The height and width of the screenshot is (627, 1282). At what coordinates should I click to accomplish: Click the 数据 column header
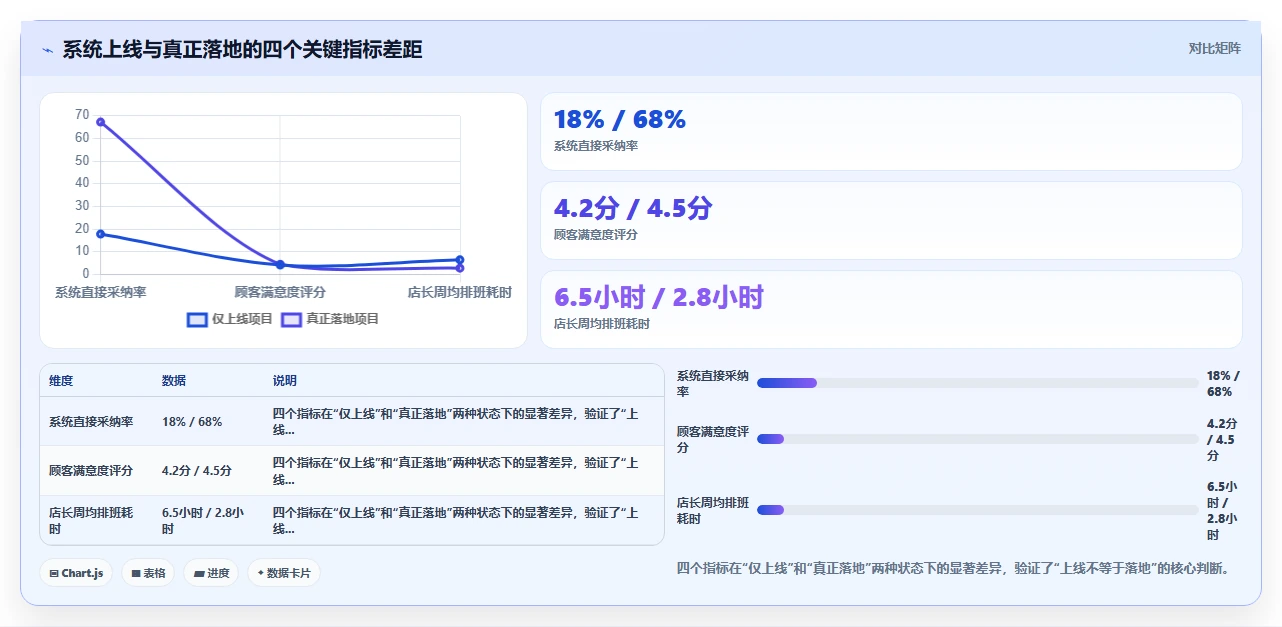click(x=174, y=381)
